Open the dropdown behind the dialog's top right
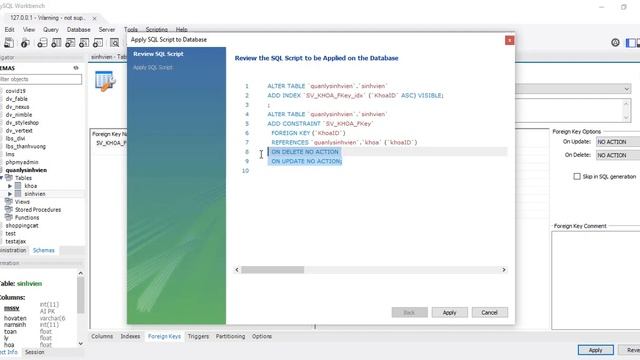640x360 pixels. (627, 89)
